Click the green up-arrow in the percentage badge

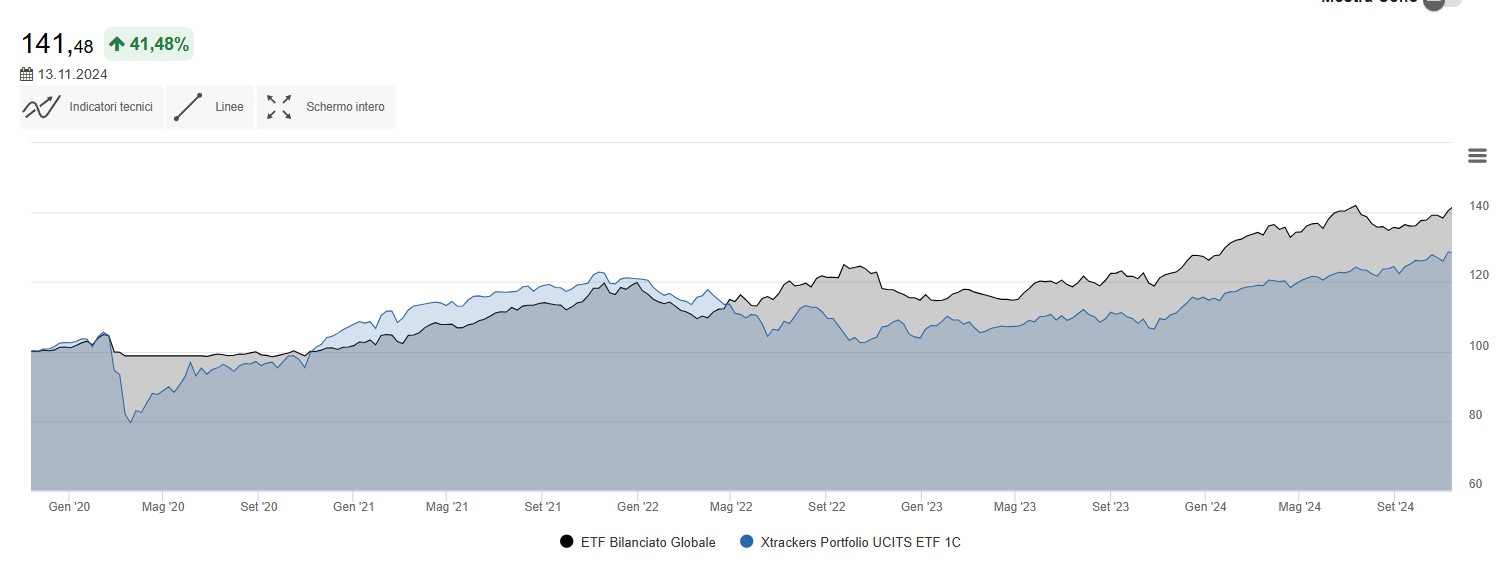[117, 44]
